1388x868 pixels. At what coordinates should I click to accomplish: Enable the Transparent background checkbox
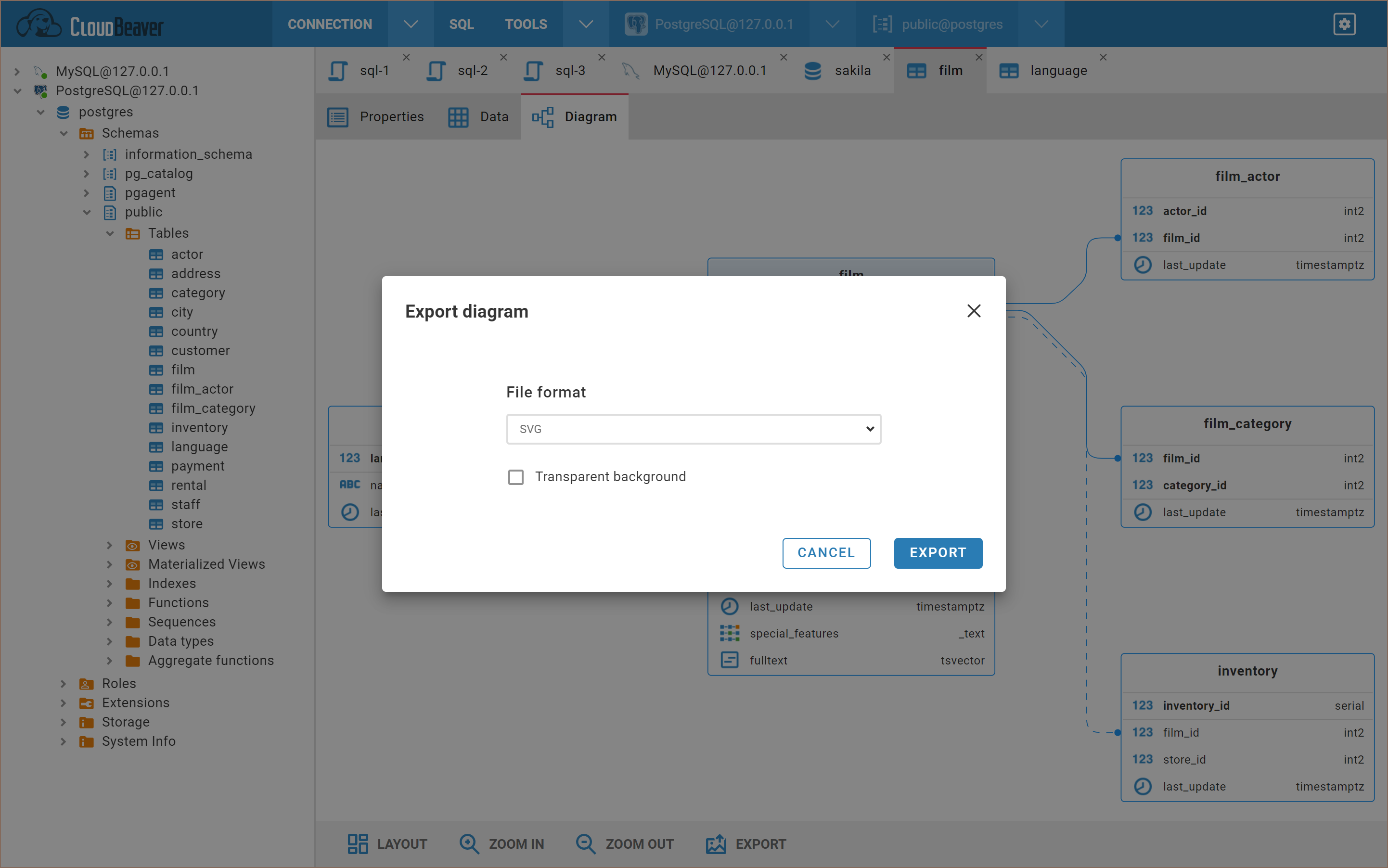click(x=516, y=476)
